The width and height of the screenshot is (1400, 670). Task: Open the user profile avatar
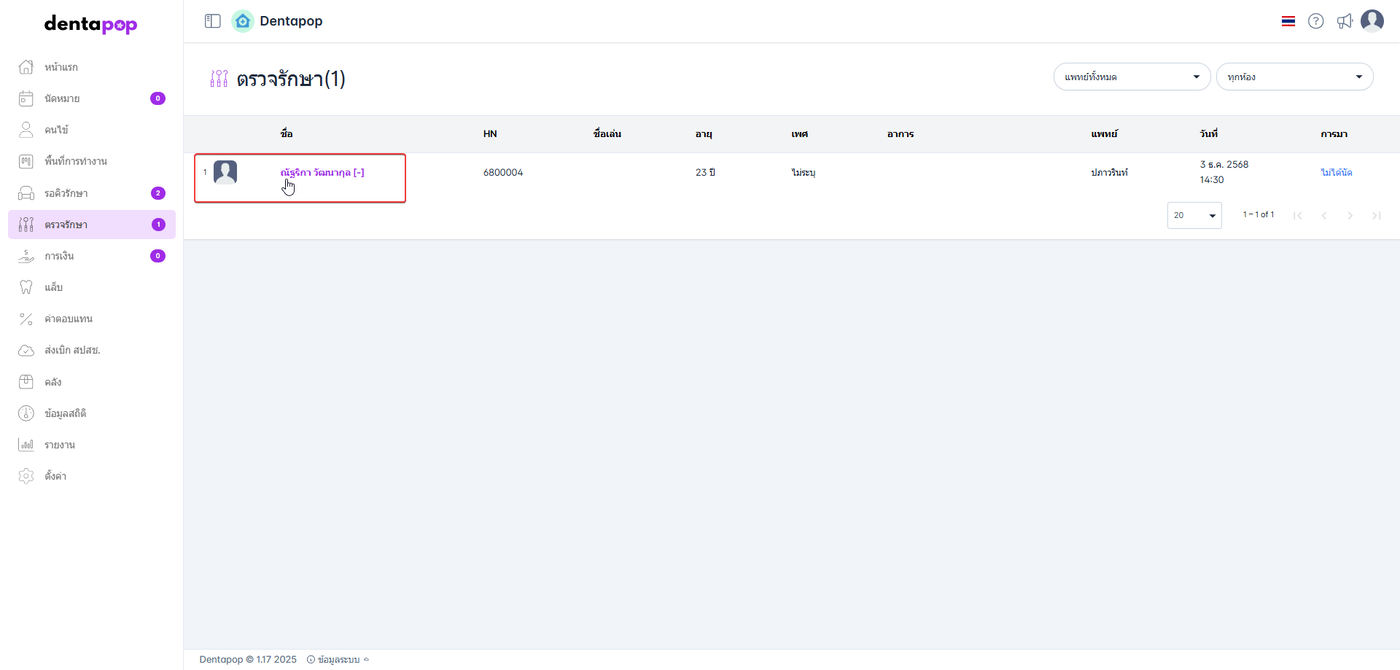click(x=1372, y=21)
